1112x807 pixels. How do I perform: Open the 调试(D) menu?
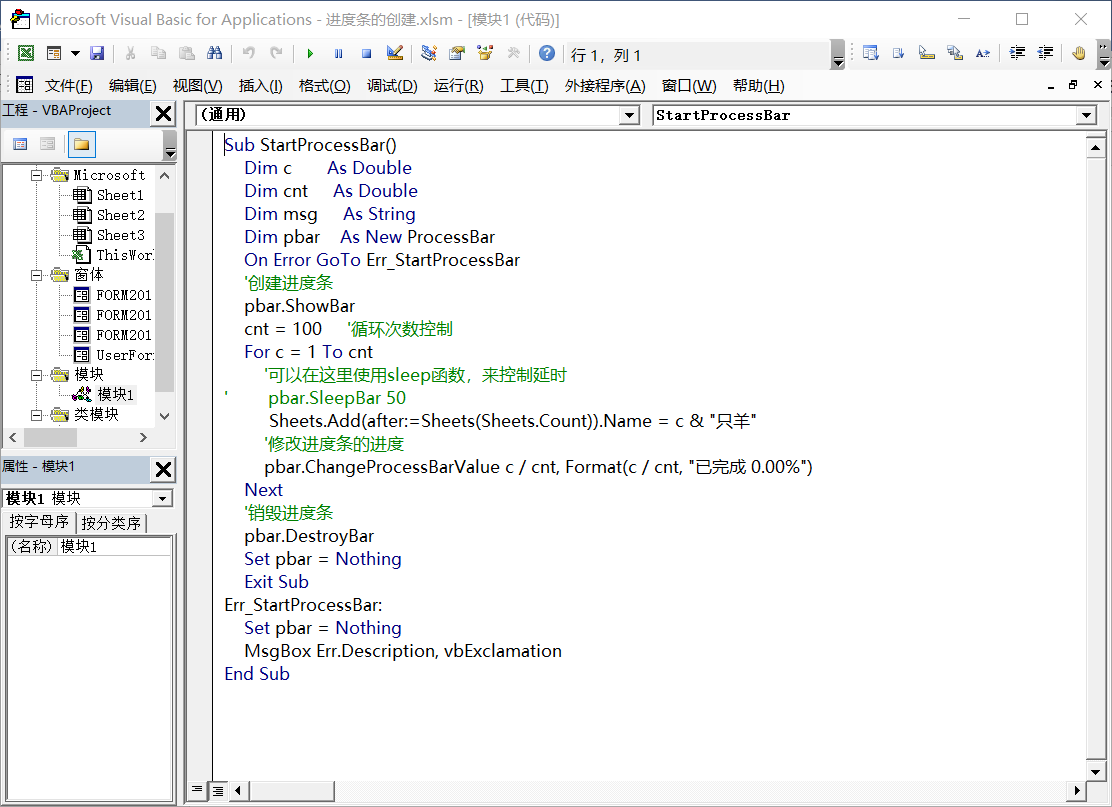[392, 86]
